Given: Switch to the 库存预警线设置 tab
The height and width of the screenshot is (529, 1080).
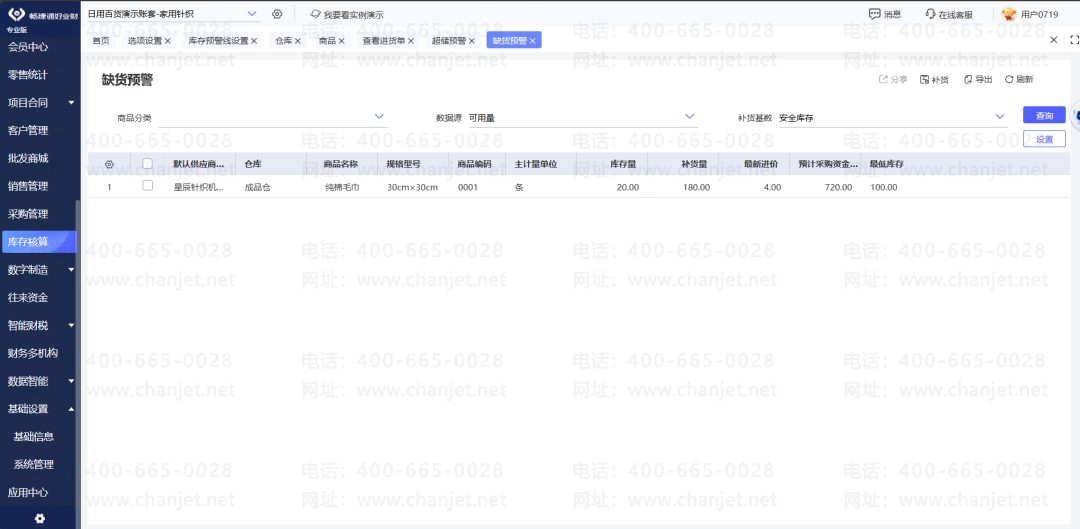Looking at the screenshot, I should (x=218, y=41).
